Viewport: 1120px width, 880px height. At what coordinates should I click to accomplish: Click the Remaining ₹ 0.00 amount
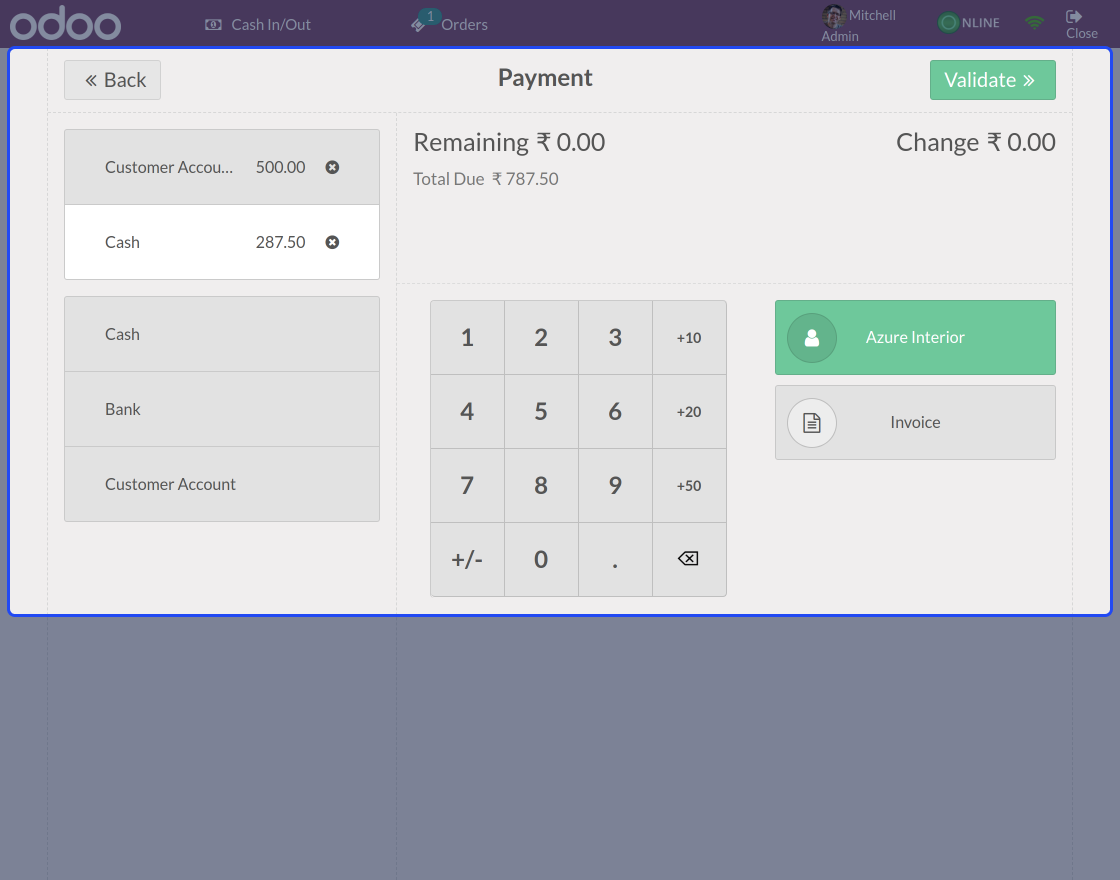coord(509,142)
